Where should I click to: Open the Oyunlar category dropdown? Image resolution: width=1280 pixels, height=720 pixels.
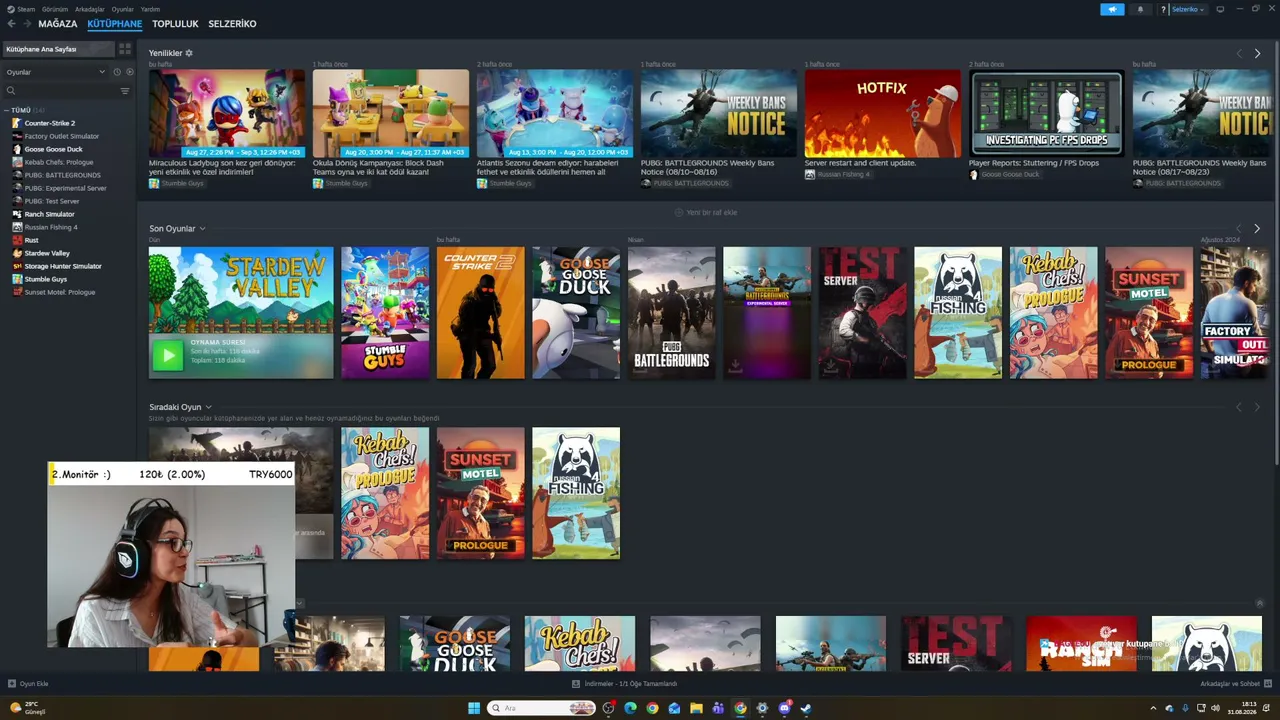[x=55, y=72]
